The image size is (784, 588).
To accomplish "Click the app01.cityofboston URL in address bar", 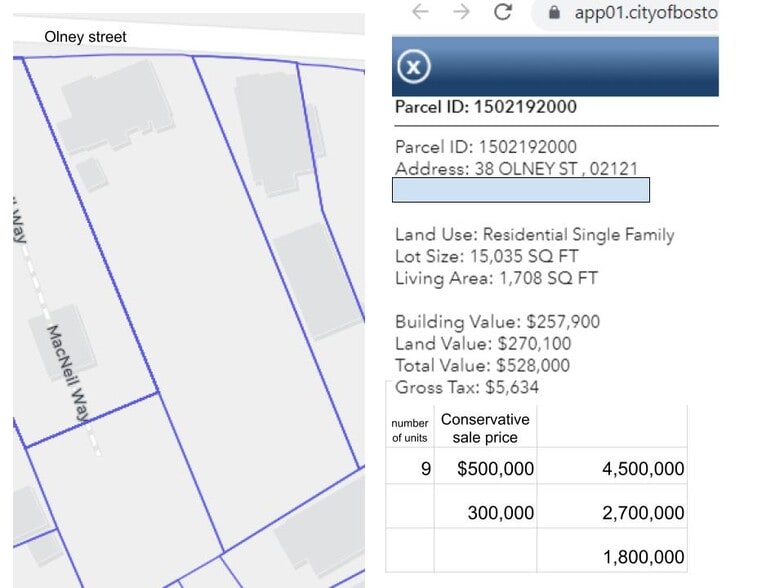I will 645,13.
